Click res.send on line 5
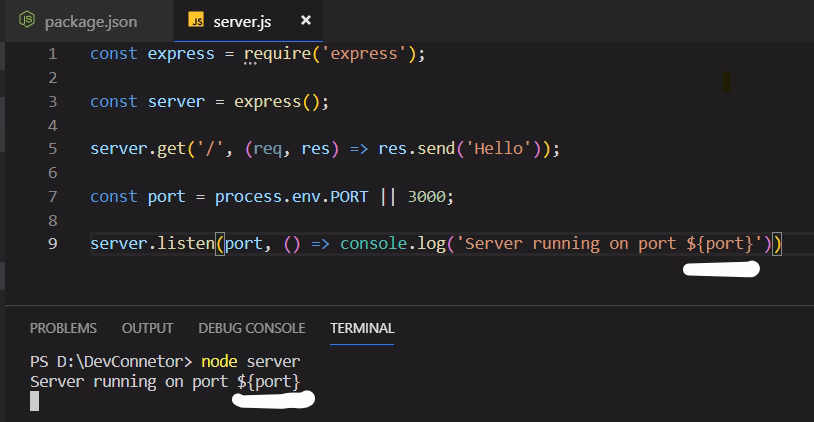This screenshot has height=422, width=814. pos(417,149)
